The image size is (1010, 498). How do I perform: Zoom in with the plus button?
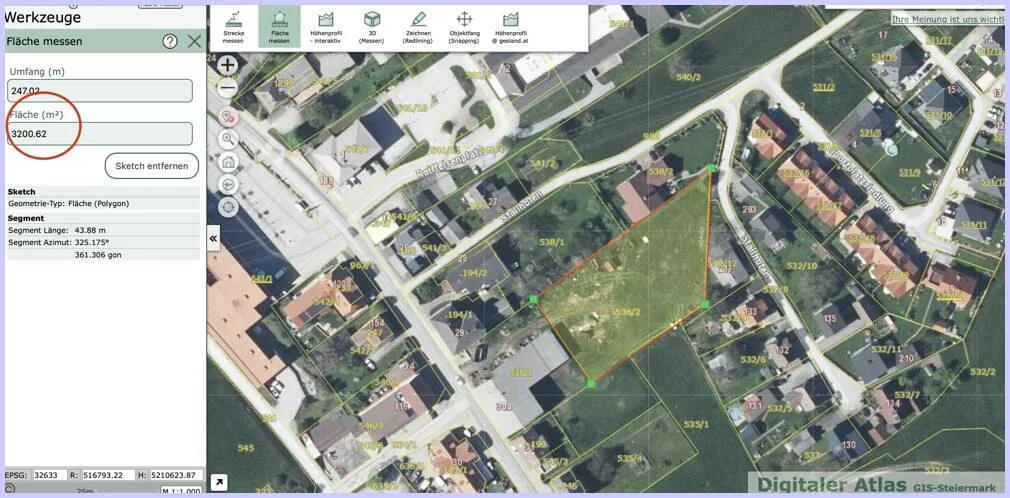coord(228,64)
